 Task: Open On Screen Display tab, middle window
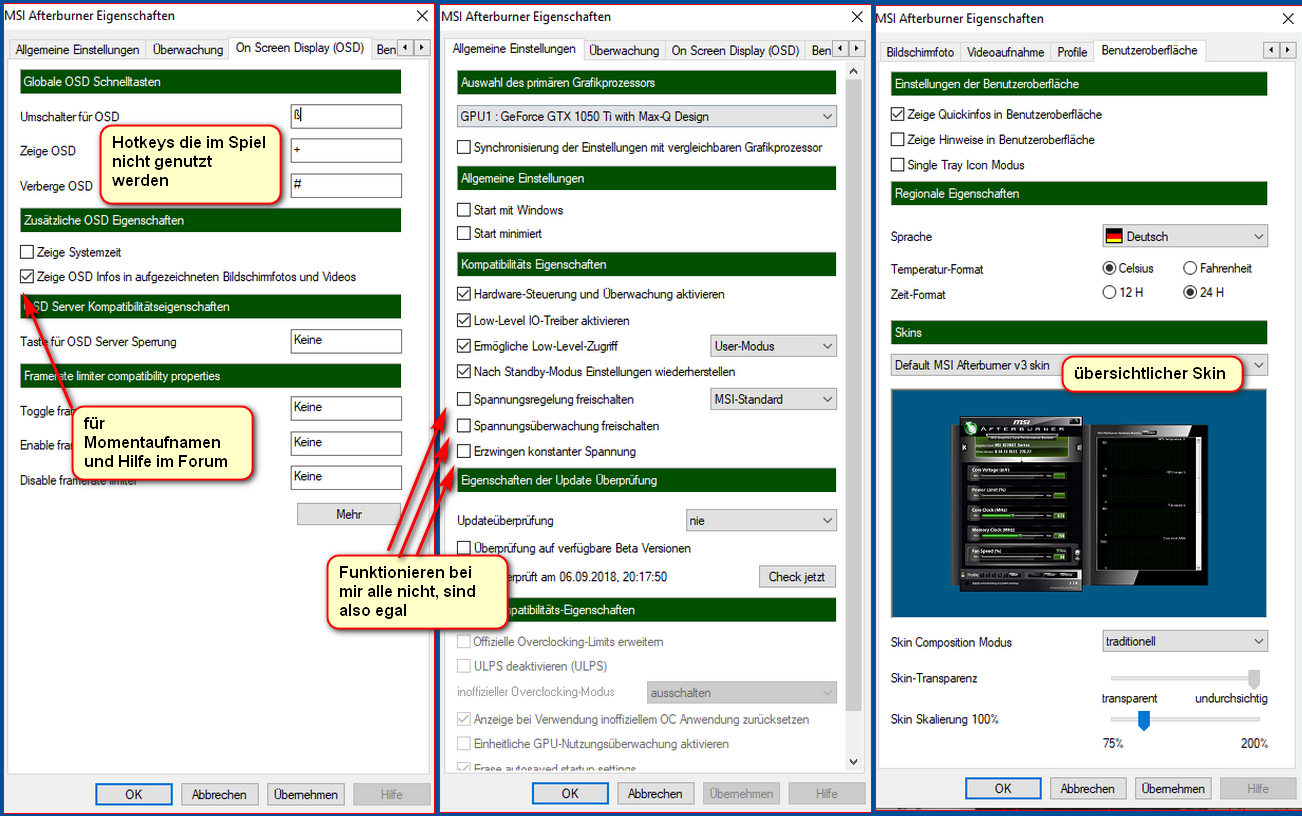tap(735, 50)
